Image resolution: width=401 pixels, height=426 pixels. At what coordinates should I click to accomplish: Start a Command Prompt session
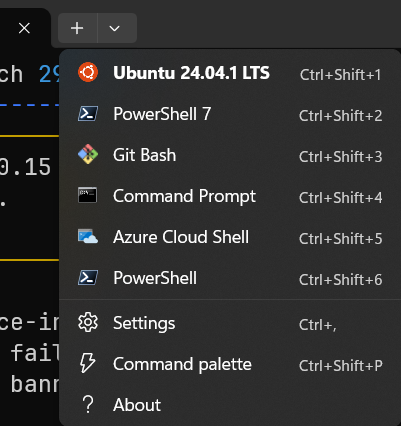tap(230, 195)
